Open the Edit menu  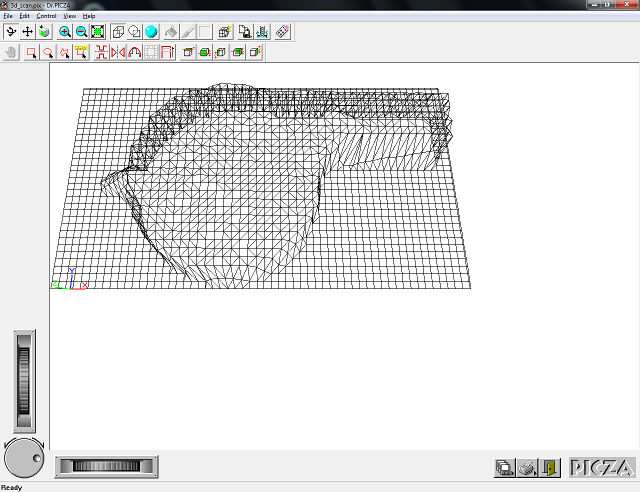click(x=24, y=16)
